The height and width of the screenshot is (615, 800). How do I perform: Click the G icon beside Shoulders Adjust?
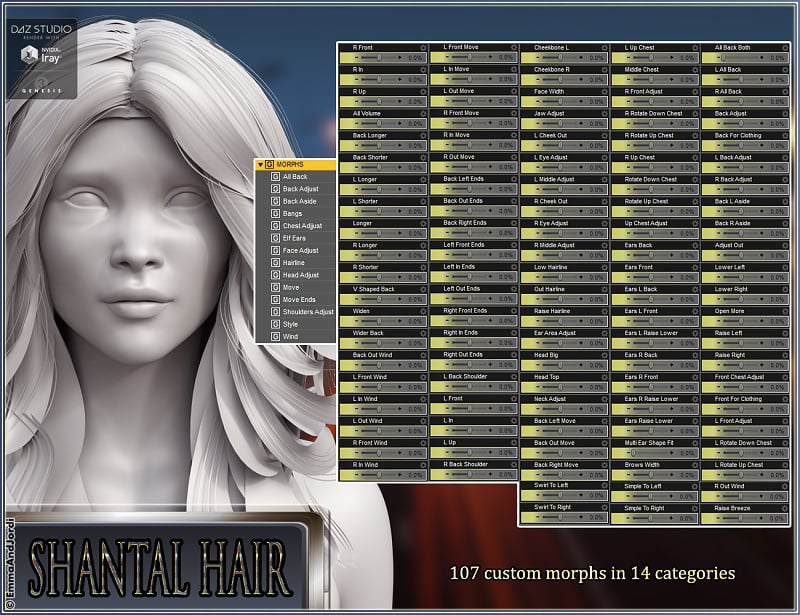tap(276, 312)
